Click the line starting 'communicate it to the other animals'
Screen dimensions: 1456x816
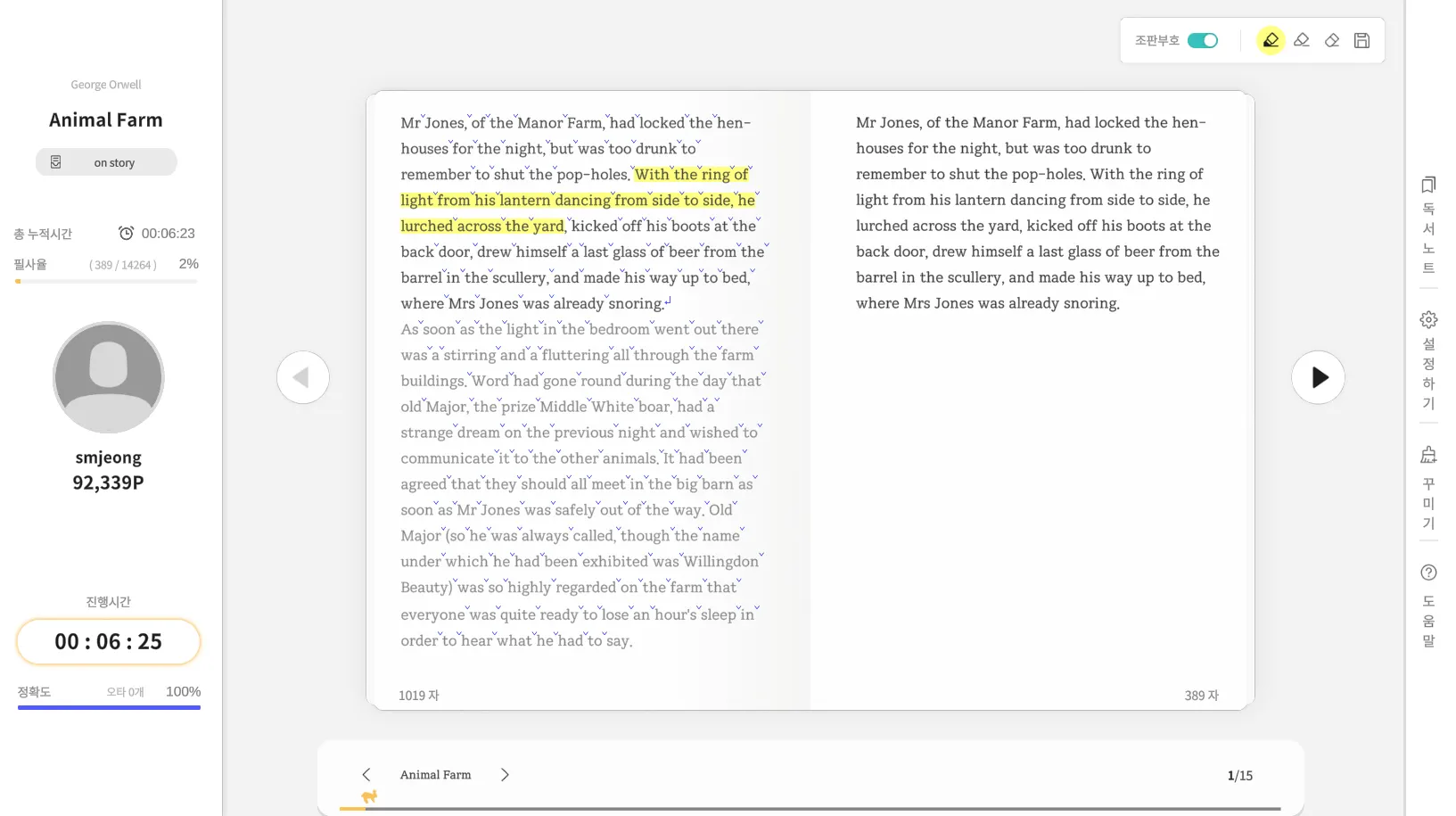pyautogui.click(x=572, y=458)
